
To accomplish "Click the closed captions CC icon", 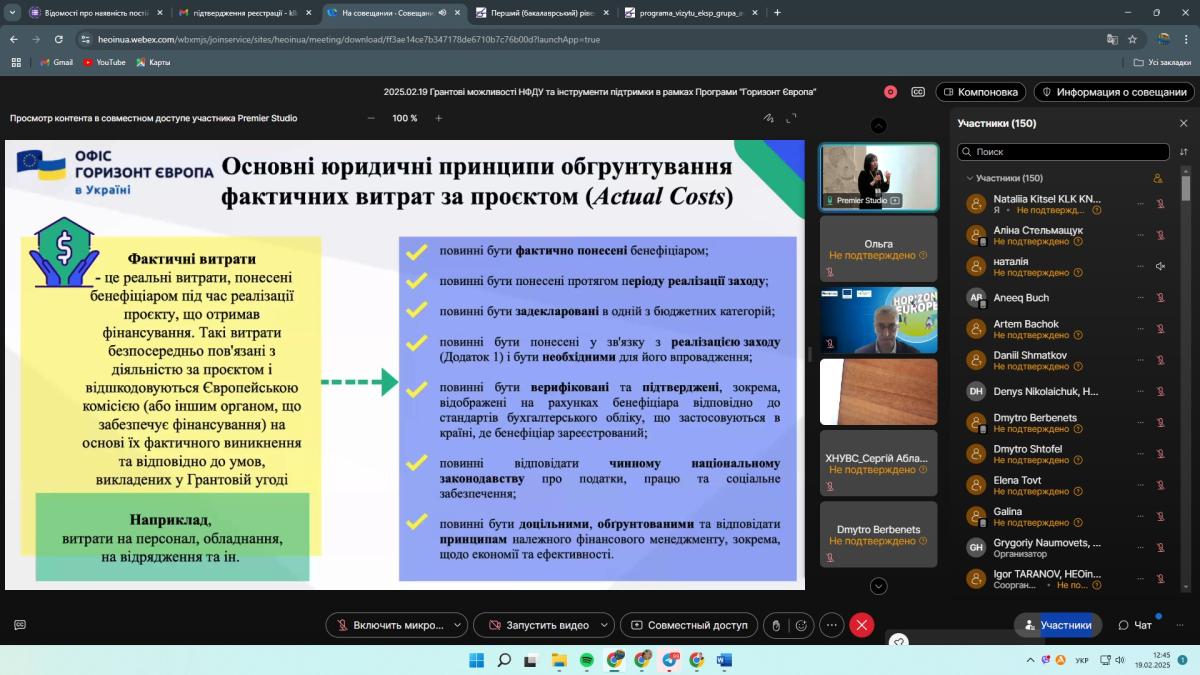I will [918, 92].
